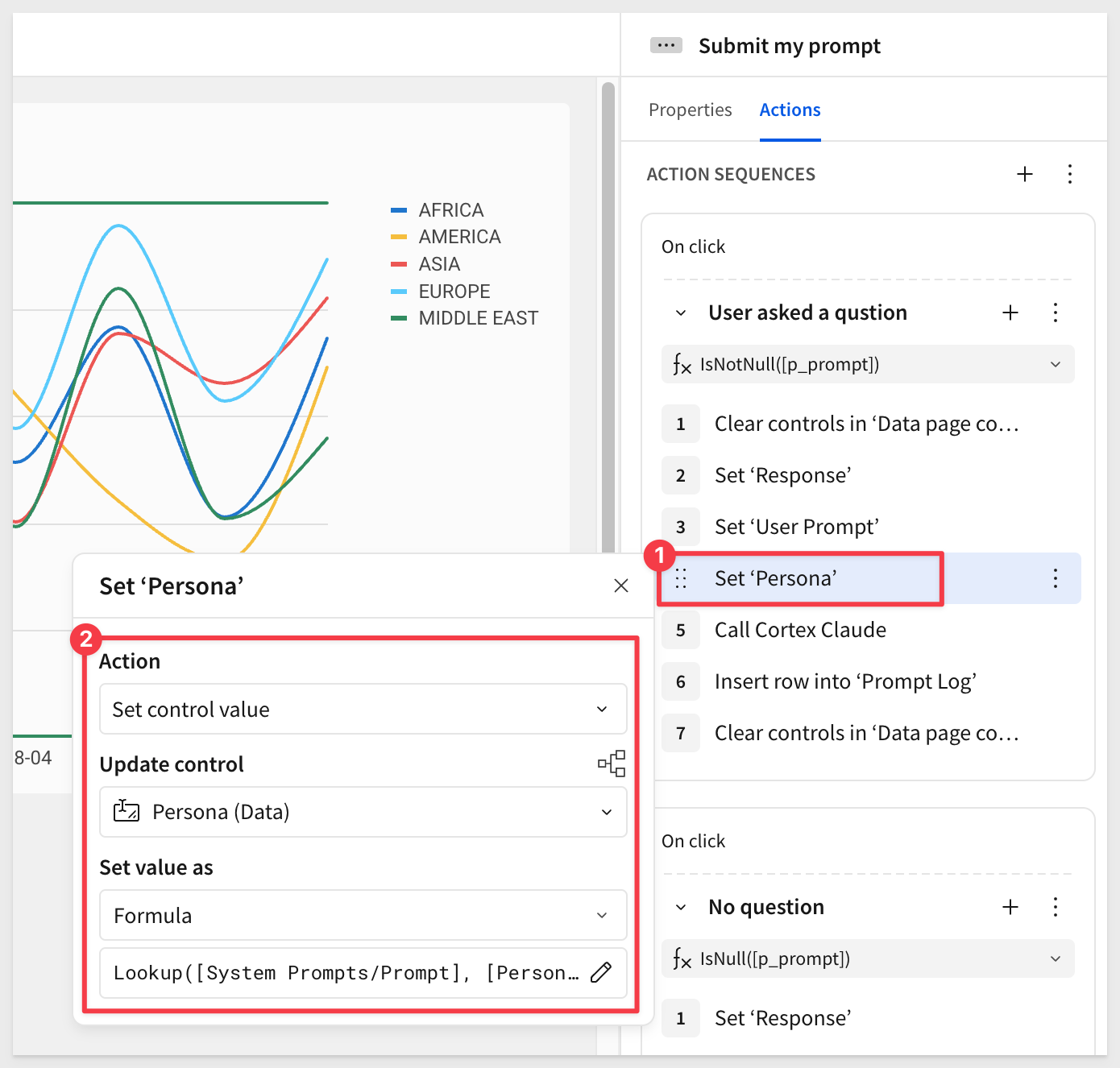Click the element options ellipsis beside Submit my prompt
The image size is (1120, 1068).
666,45
